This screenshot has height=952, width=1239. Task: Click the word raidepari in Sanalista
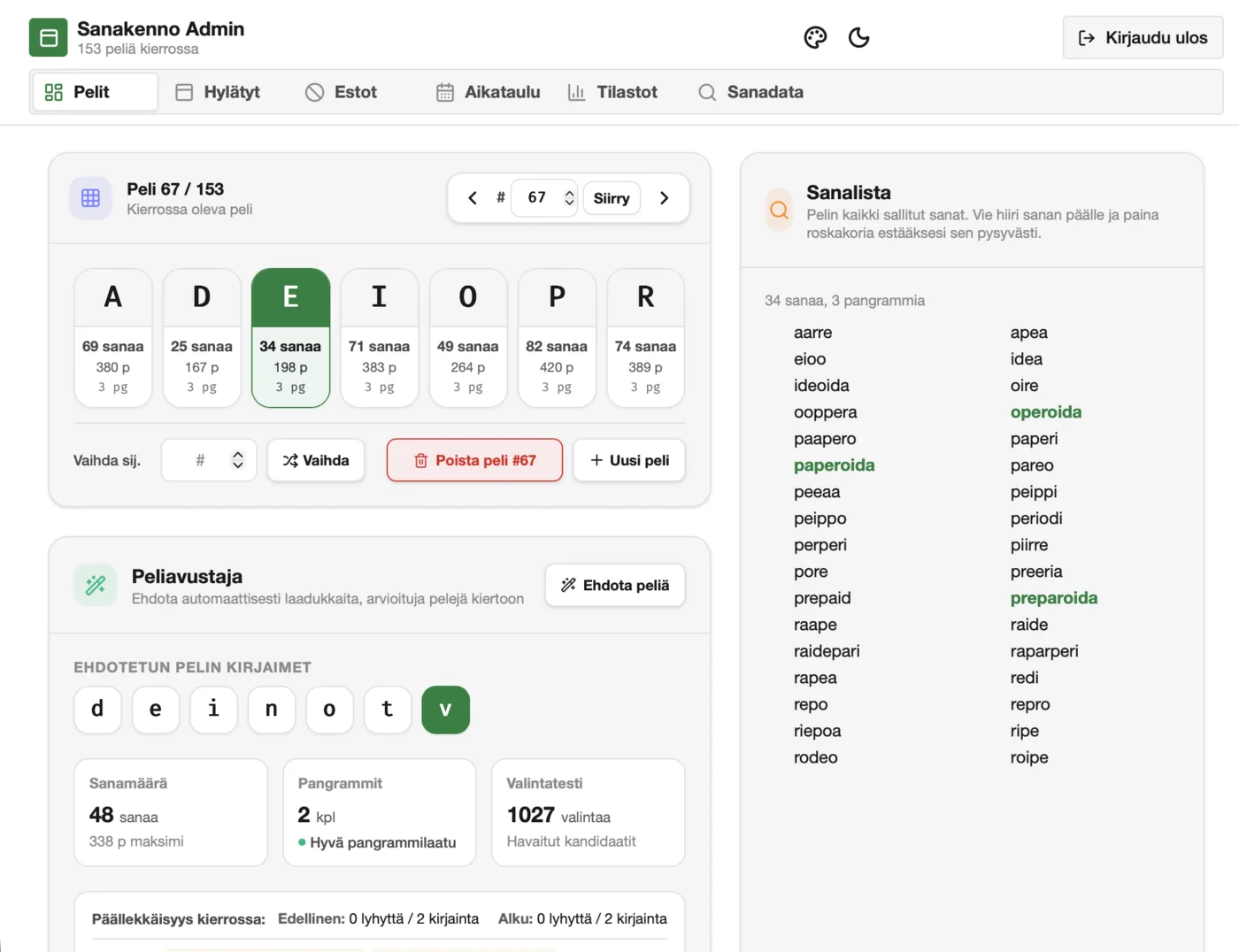(827, 651)
